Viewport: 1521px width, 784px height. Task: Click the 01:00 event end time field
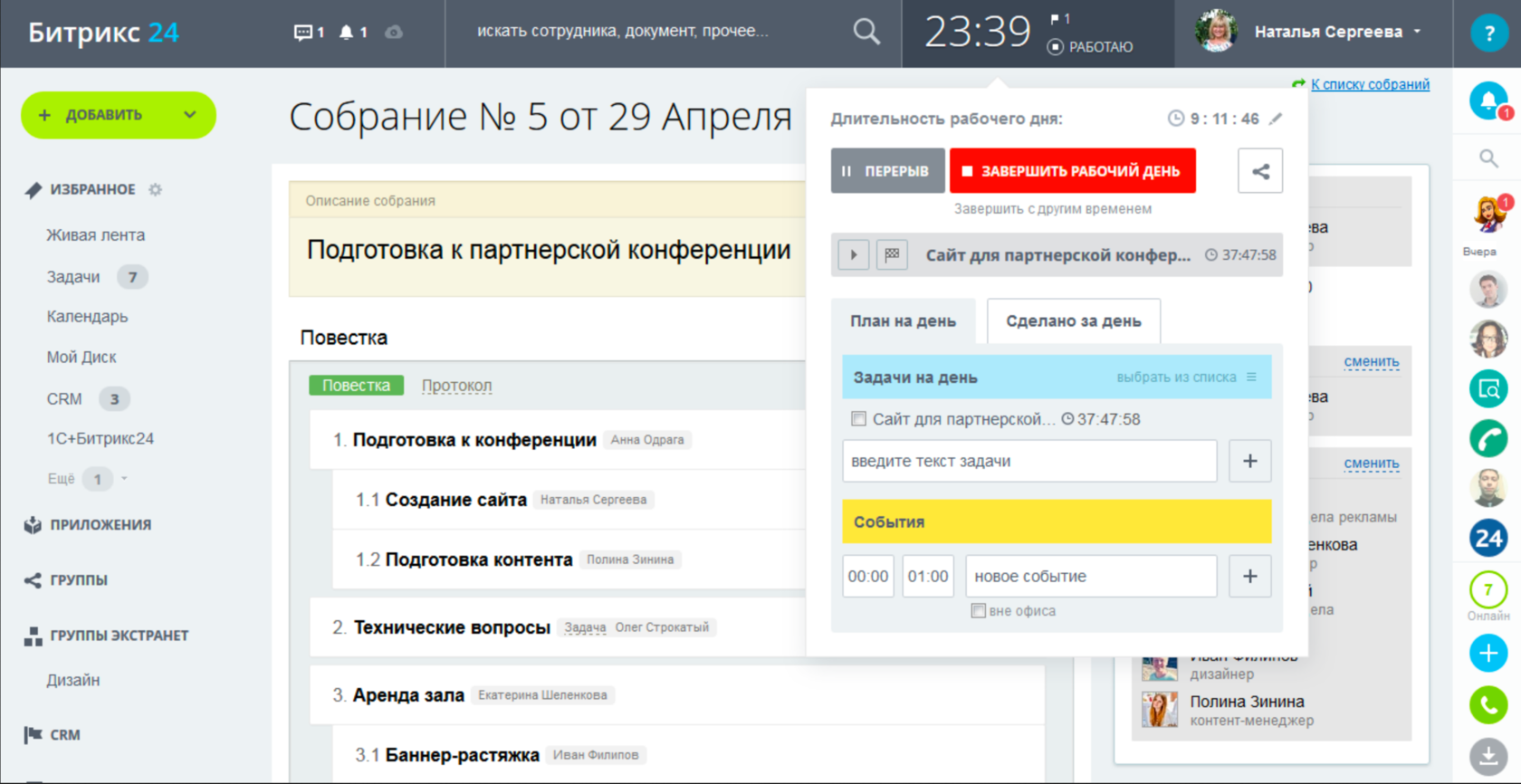[x=928, y=577]
